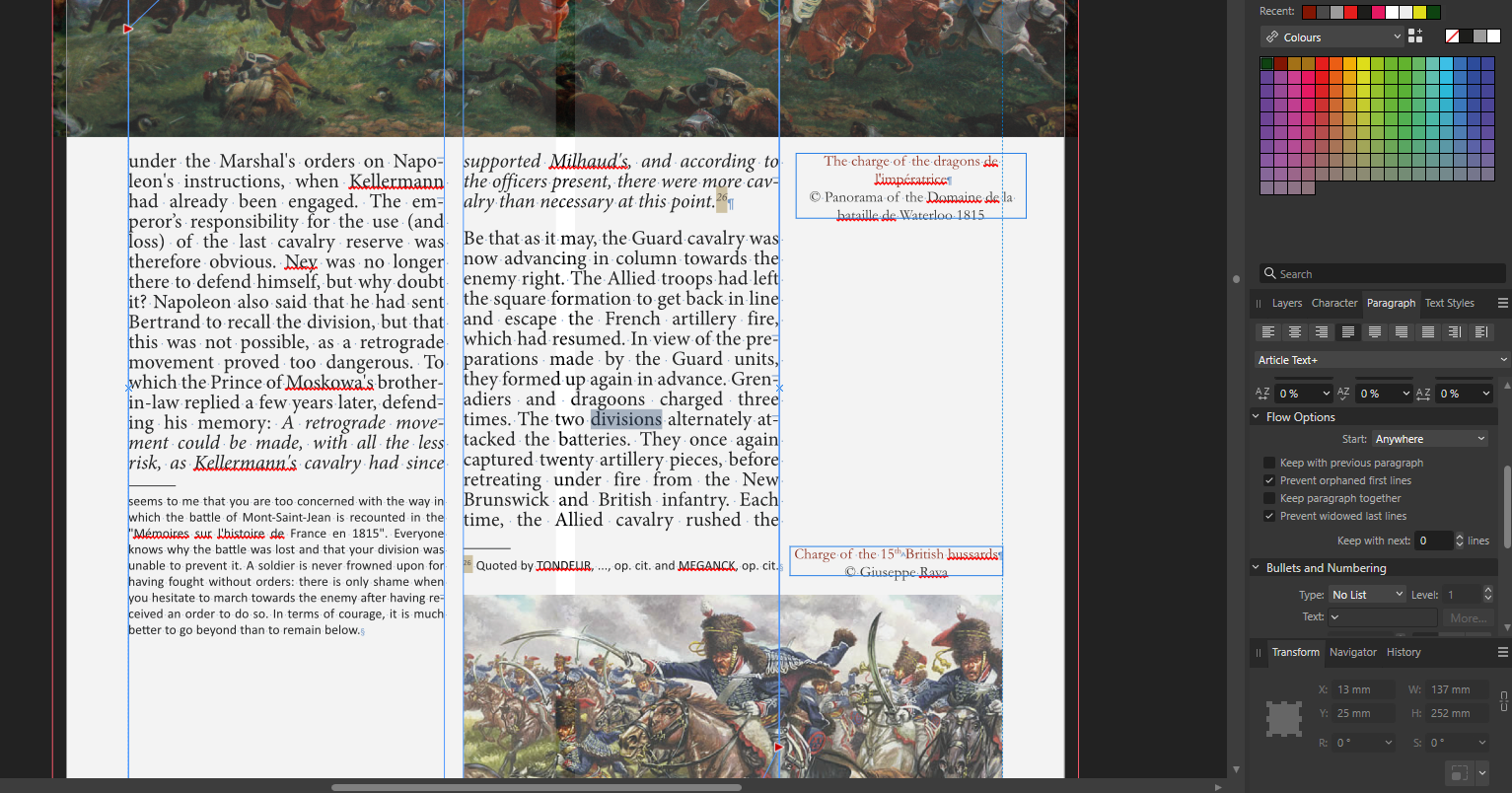The width and height of the screenshot is (1512, 793).
Task: Open list Type No List dropdown
Action: 1367,595
